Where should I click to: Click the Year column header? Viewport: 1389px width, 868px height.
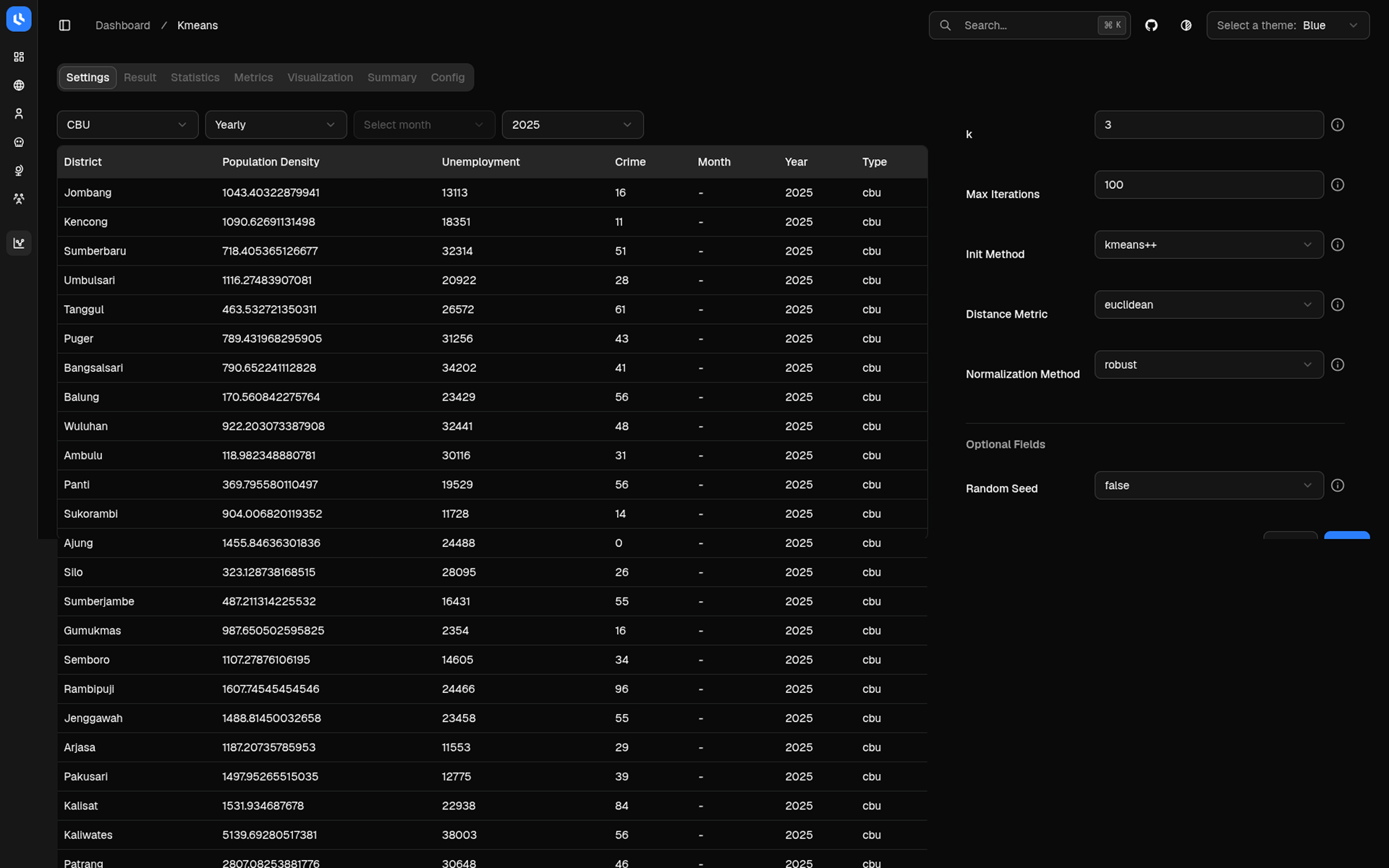coord(796,162)
